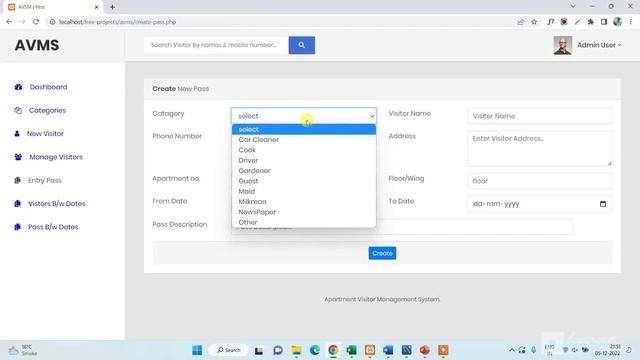The image size is (640, 360).
Task: Click browser Forward arrow
Action: click(x=22, y=22)
